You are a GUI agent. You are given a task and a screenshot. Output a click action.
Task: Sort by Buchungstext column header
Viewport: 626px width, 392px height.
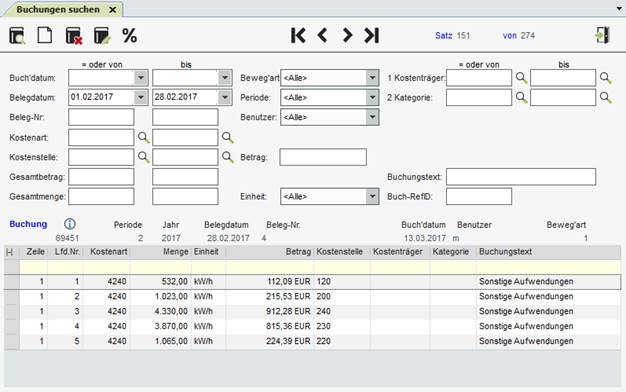tap(548, 252)
